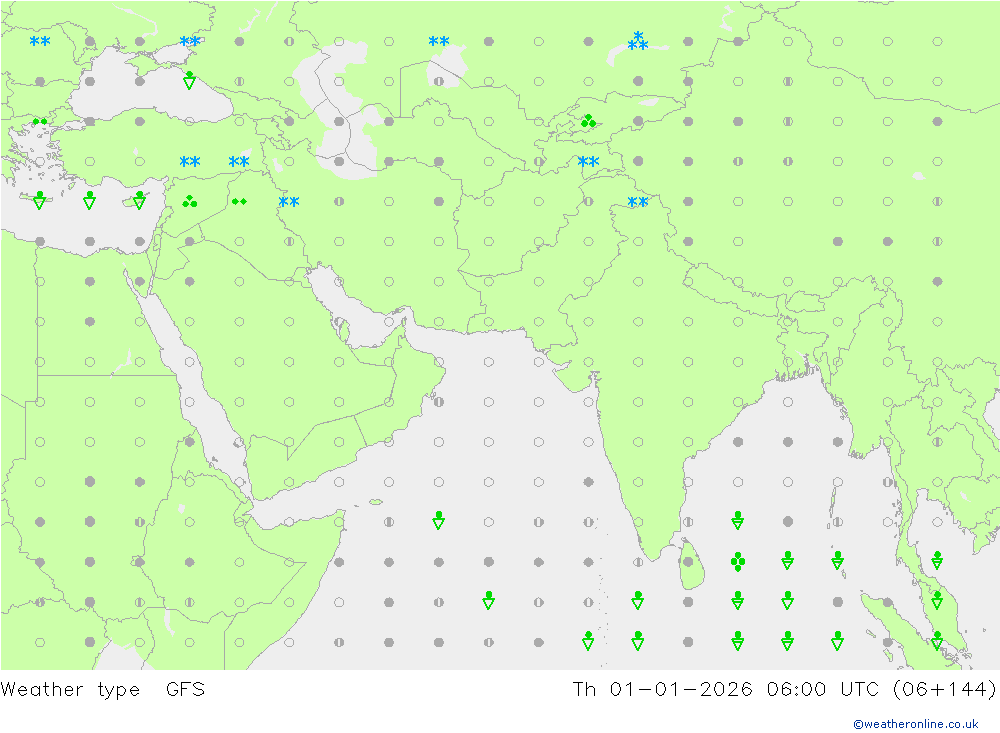1000x733 pixels.
Task: Click the shower symbol over Cyprus
Action: (x=140, y=200)
